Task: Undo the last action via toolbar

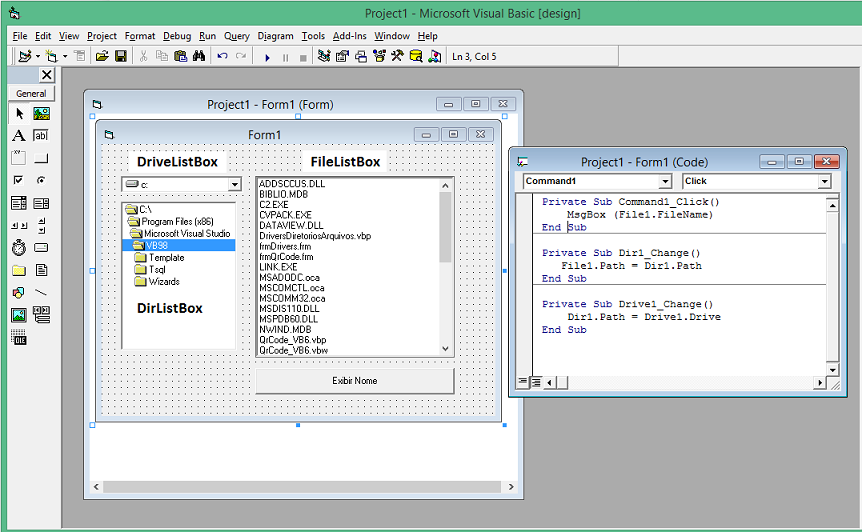Action: pos(222,56)
